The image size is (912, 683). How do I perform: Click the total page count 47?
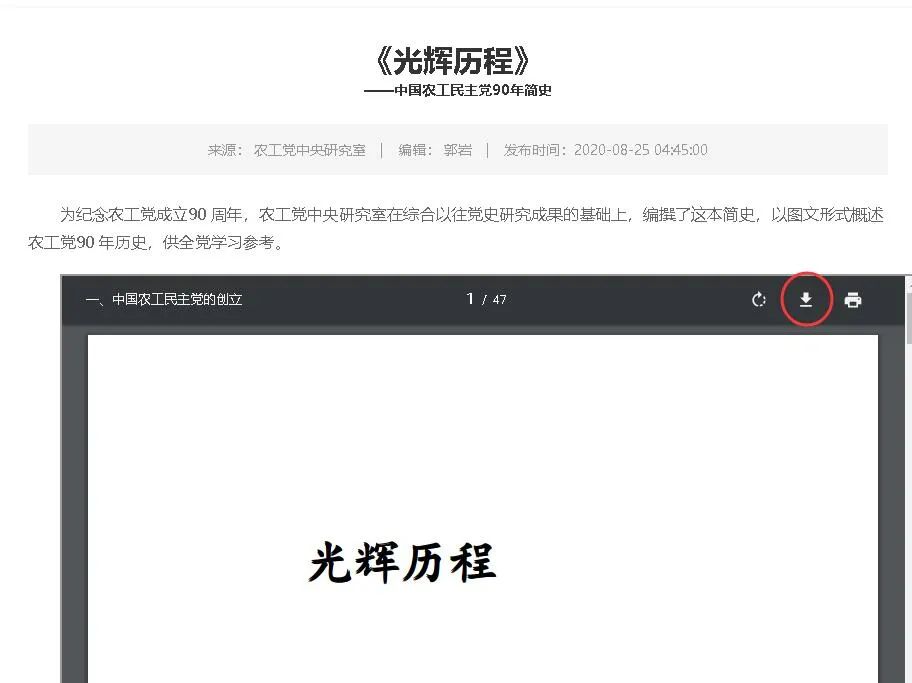[x=499, y=299]
